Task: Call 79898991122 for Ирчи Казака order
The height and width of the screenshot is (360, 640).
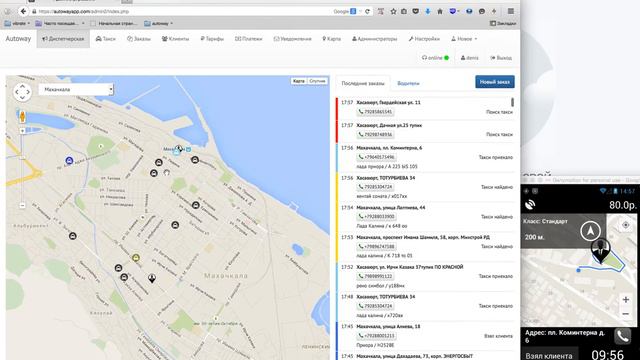Action: pyautogui.click(x=376, y=276)
